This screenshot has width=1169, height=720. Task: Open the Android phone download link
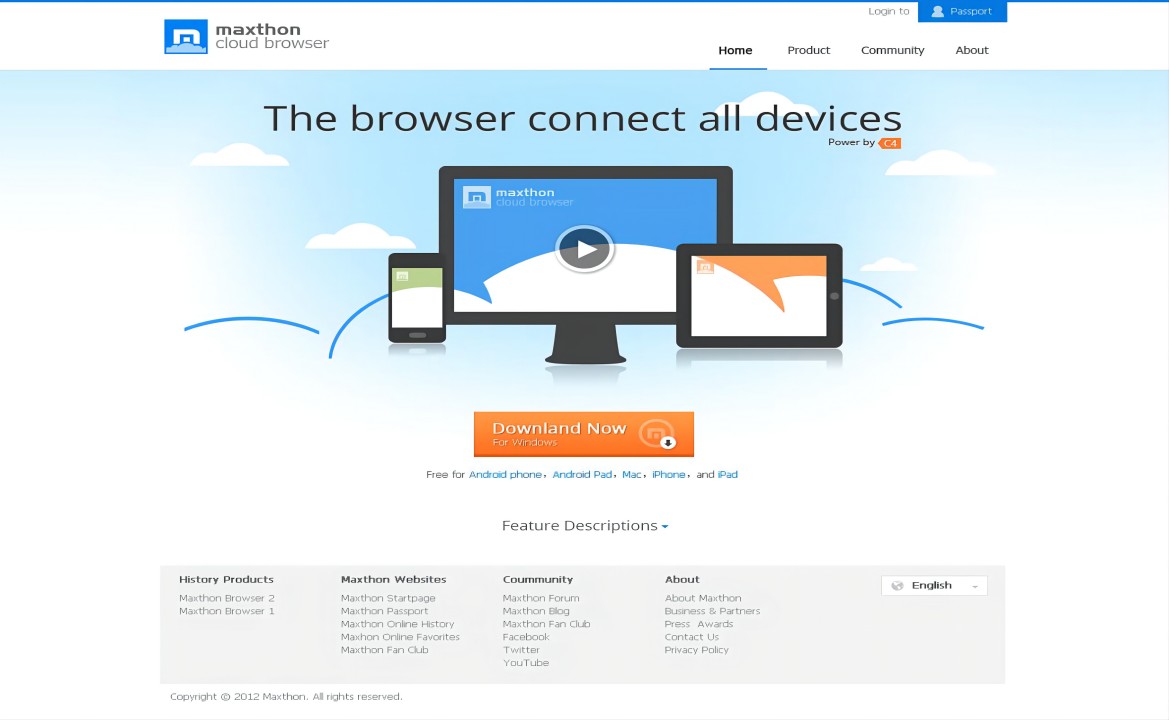pyautogui.click(x=505, y=475)
